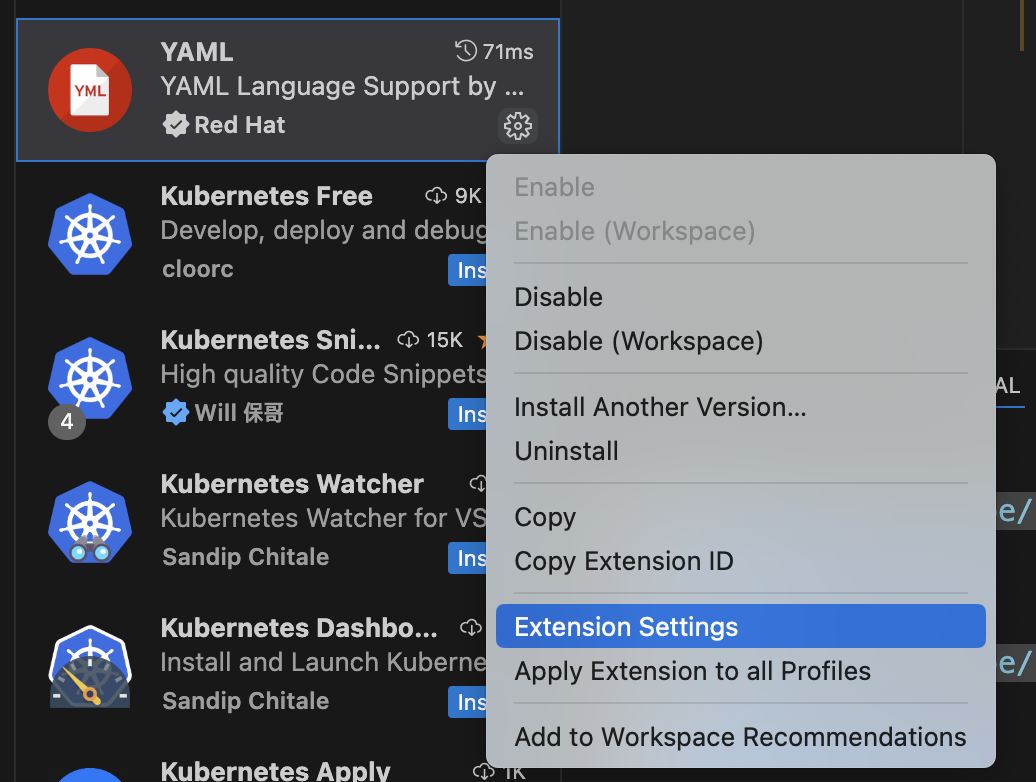The height and width of the screenshot is (782, 1036).
Task: Select Add to Workspace Recommendations
Action: (x=741, y=736)
